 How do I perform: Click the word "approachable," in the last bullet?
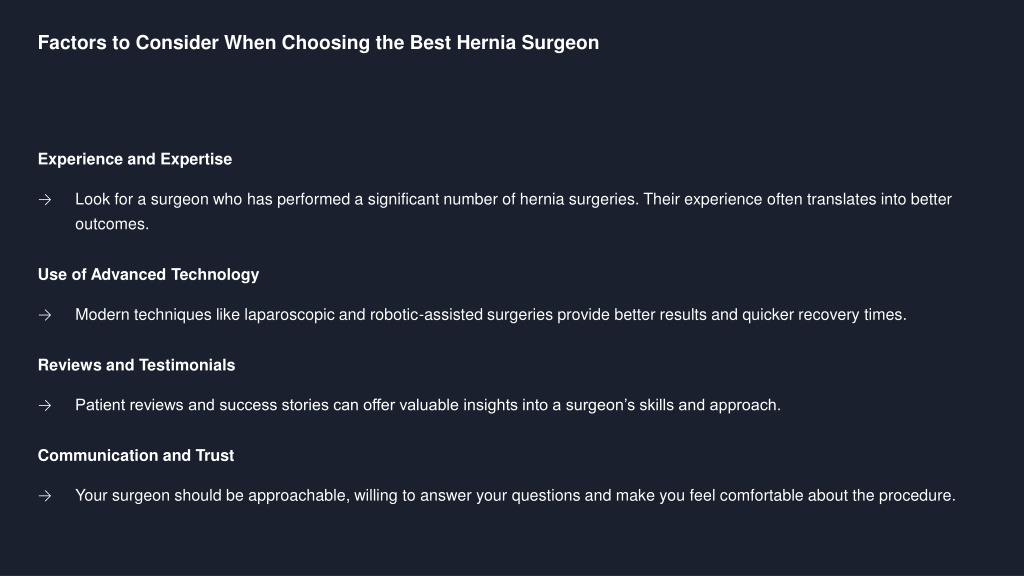(299, 496)
